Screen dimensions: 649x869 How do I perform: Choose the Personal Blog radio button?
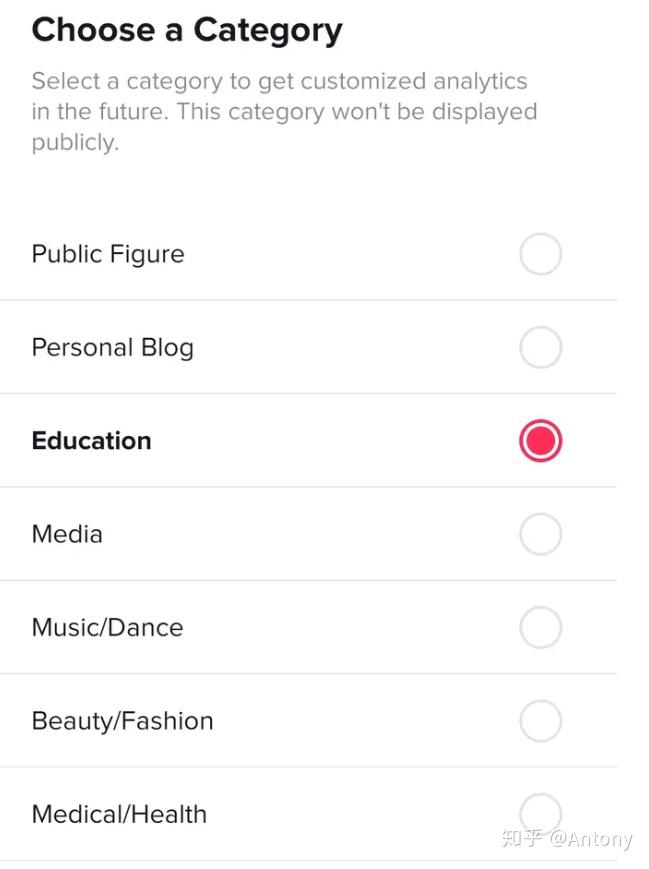click(x=540, y=347)
